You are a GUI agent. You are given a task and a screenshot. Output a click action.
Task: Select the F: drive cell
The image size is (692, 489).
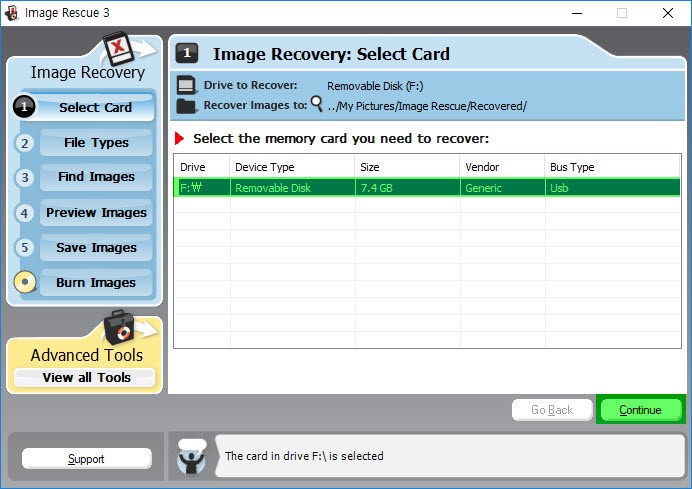pyautogui.click(x=202, y=188)
